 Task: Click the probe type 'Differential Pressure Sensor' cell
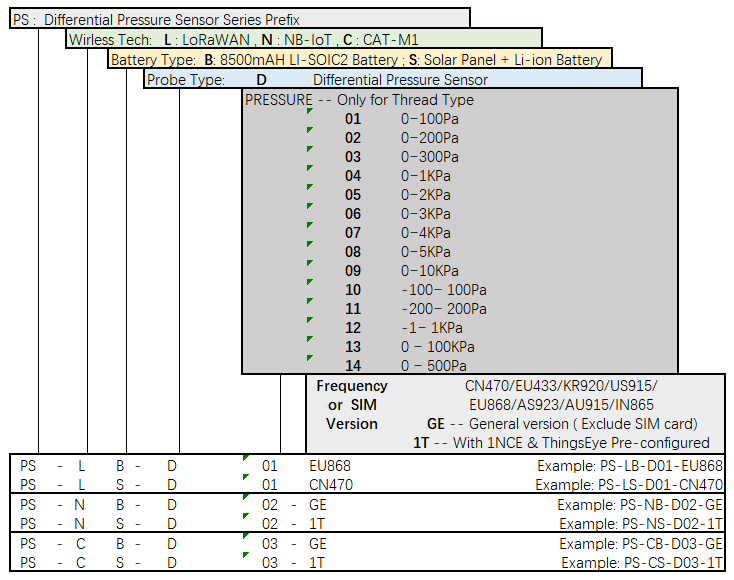click(400, 80)
